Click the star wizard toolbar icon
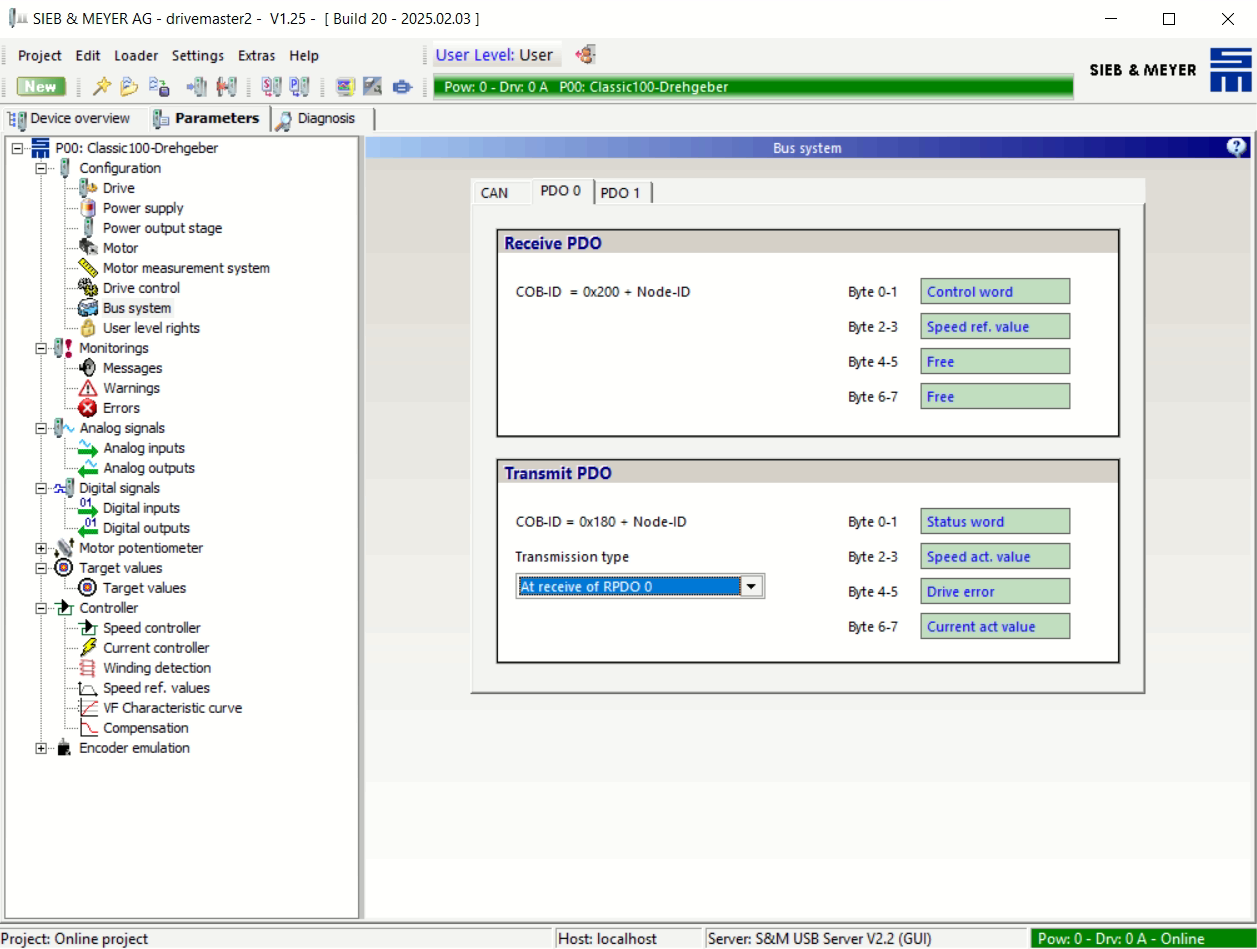The width and height of the screenshot is (1257, 949). [x=101, y=87]
